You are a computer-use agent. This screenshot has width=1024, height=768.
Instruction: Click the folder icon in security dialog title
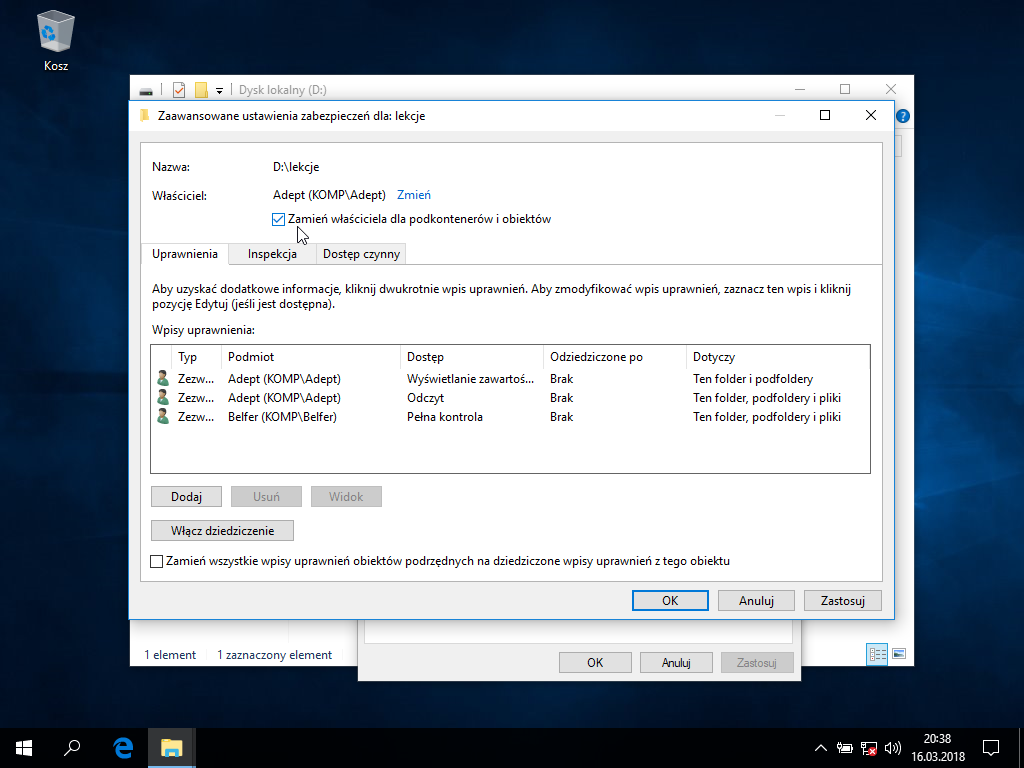[144, 116]
